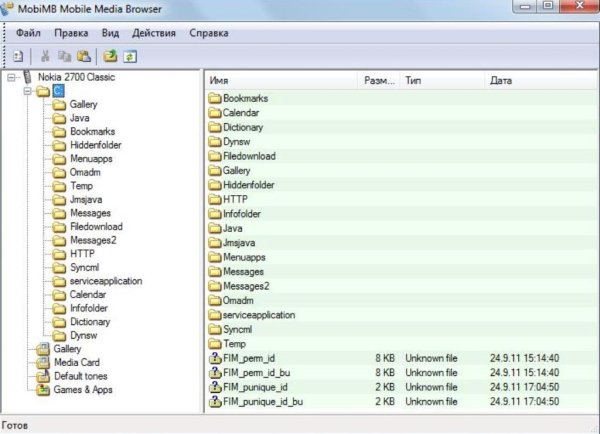Click the Cut scissors toolbar icon

[x=45, y=56]
